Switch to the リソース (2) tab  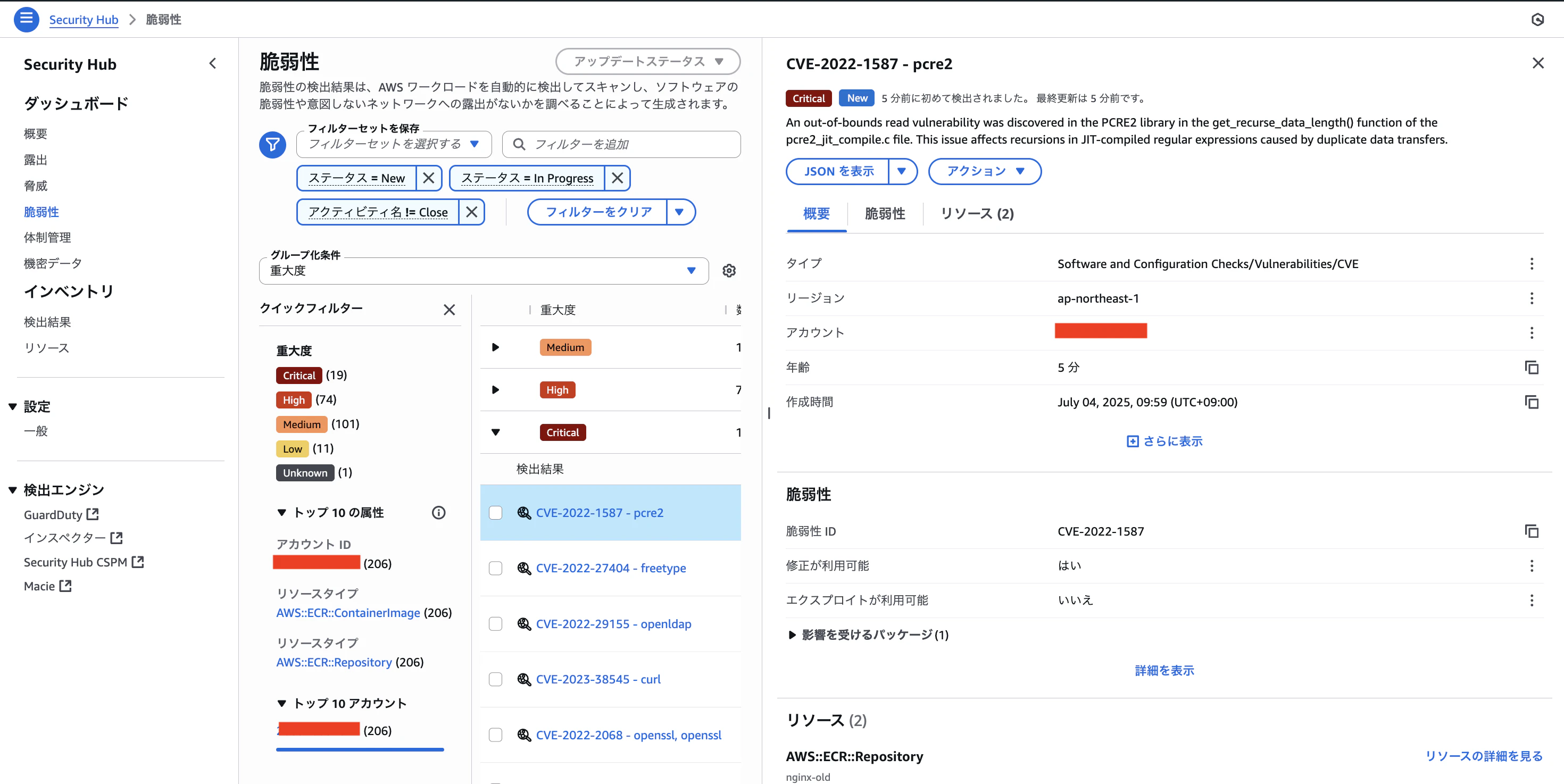pos(977,214)
